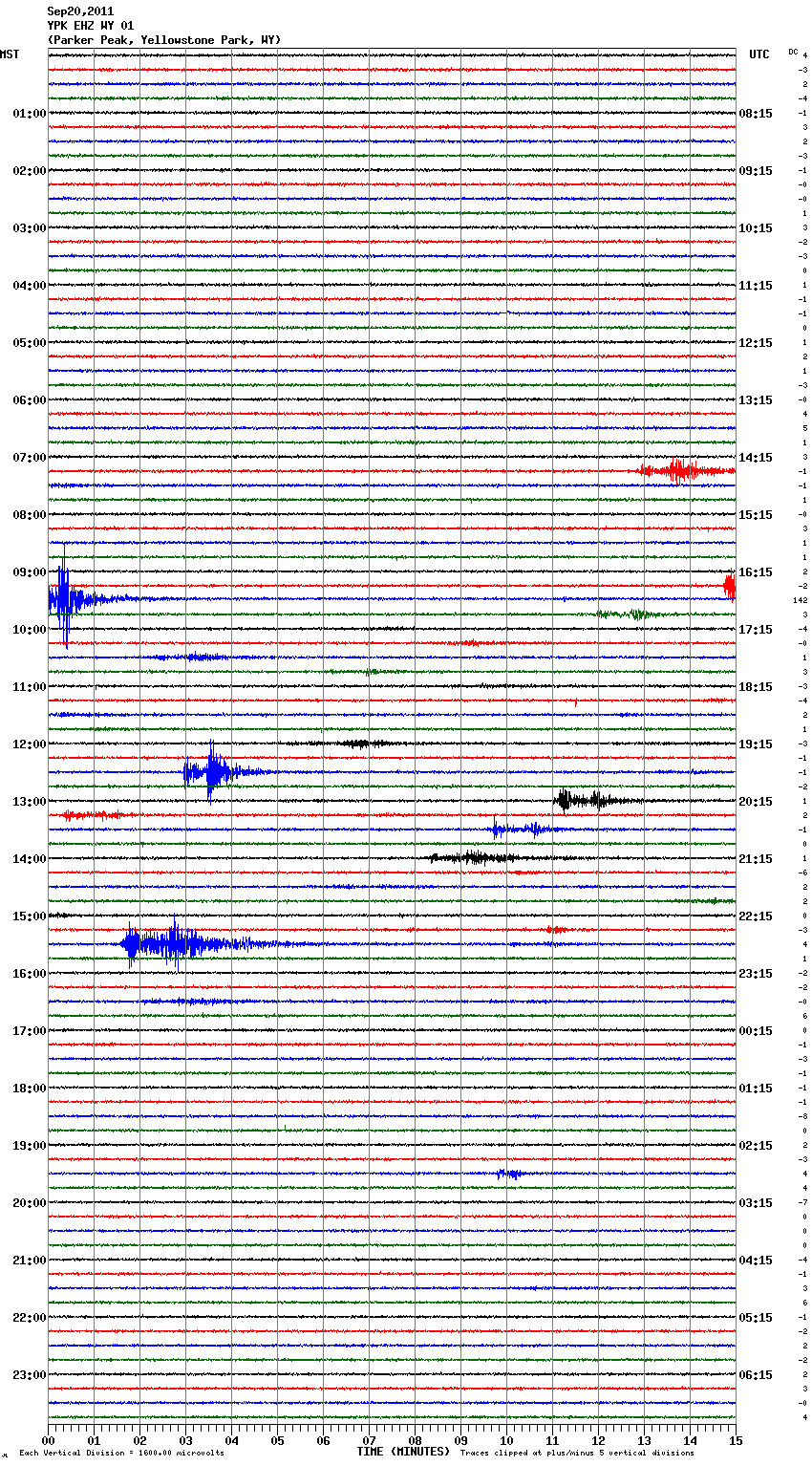Select the 19:00 MST row label

click(30, 1146)
